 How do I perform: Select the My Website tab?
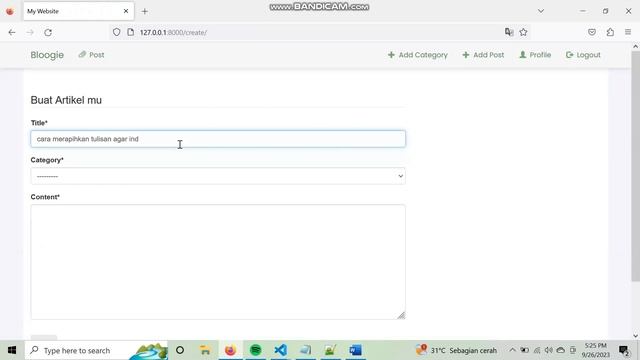tap(79, 11)
